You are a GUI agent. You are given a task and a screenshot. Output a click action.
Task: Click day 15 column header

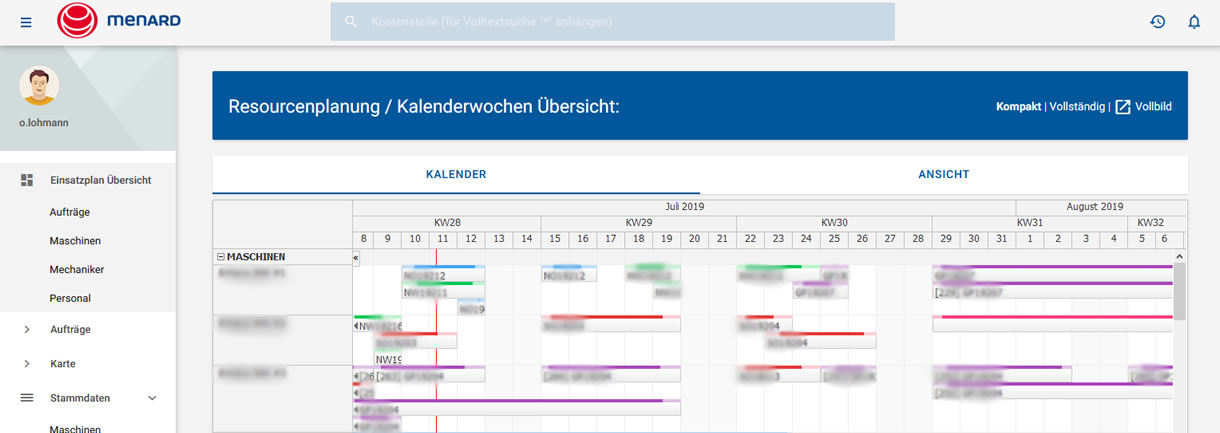point(555,240)
